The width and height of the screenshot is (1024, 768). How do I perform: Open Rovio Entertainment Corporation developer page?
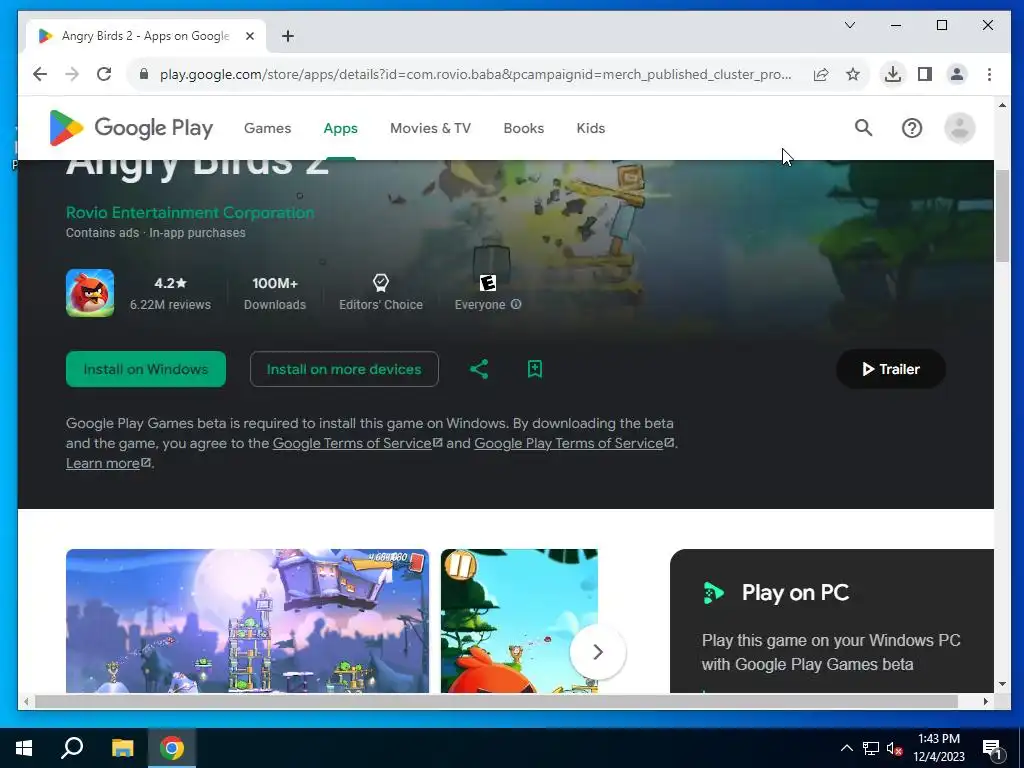190,212
